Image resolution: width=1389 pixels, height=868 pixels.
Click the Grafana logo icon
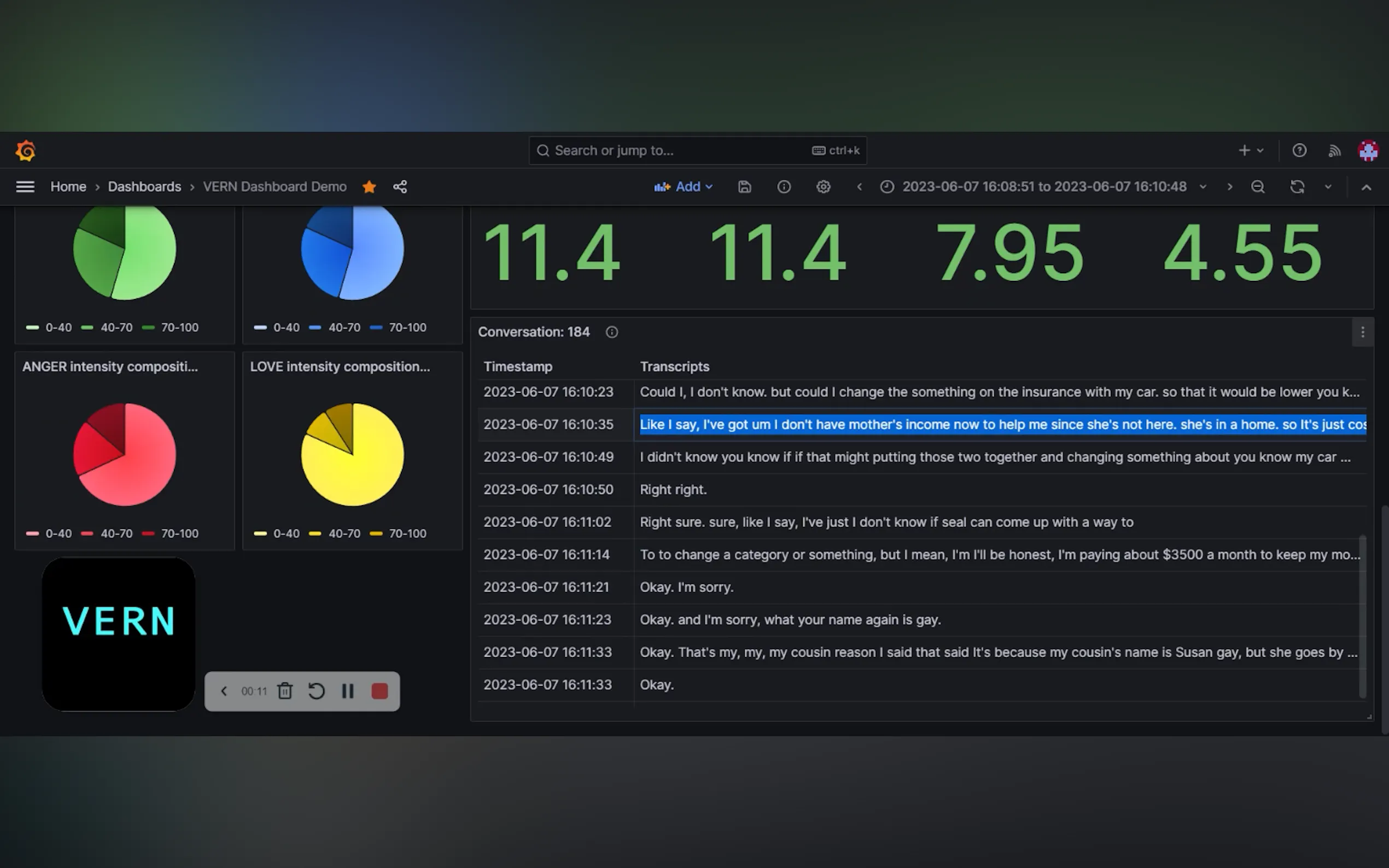tap(25, 151)
